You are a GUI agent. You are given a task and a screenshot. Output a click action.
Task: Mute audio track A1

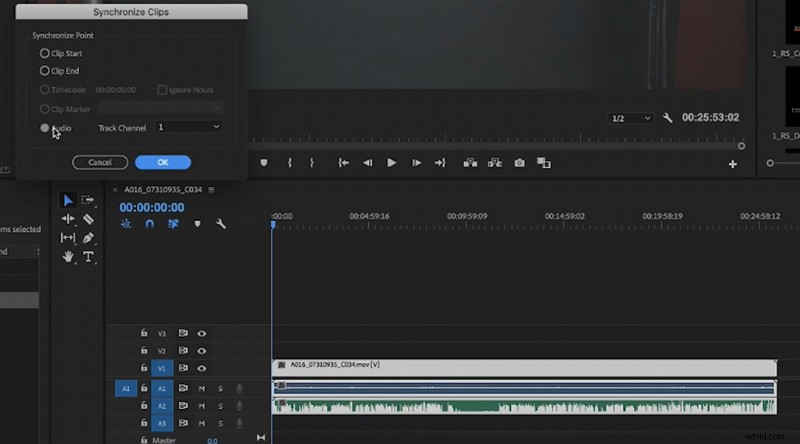(x=202, y=388)
